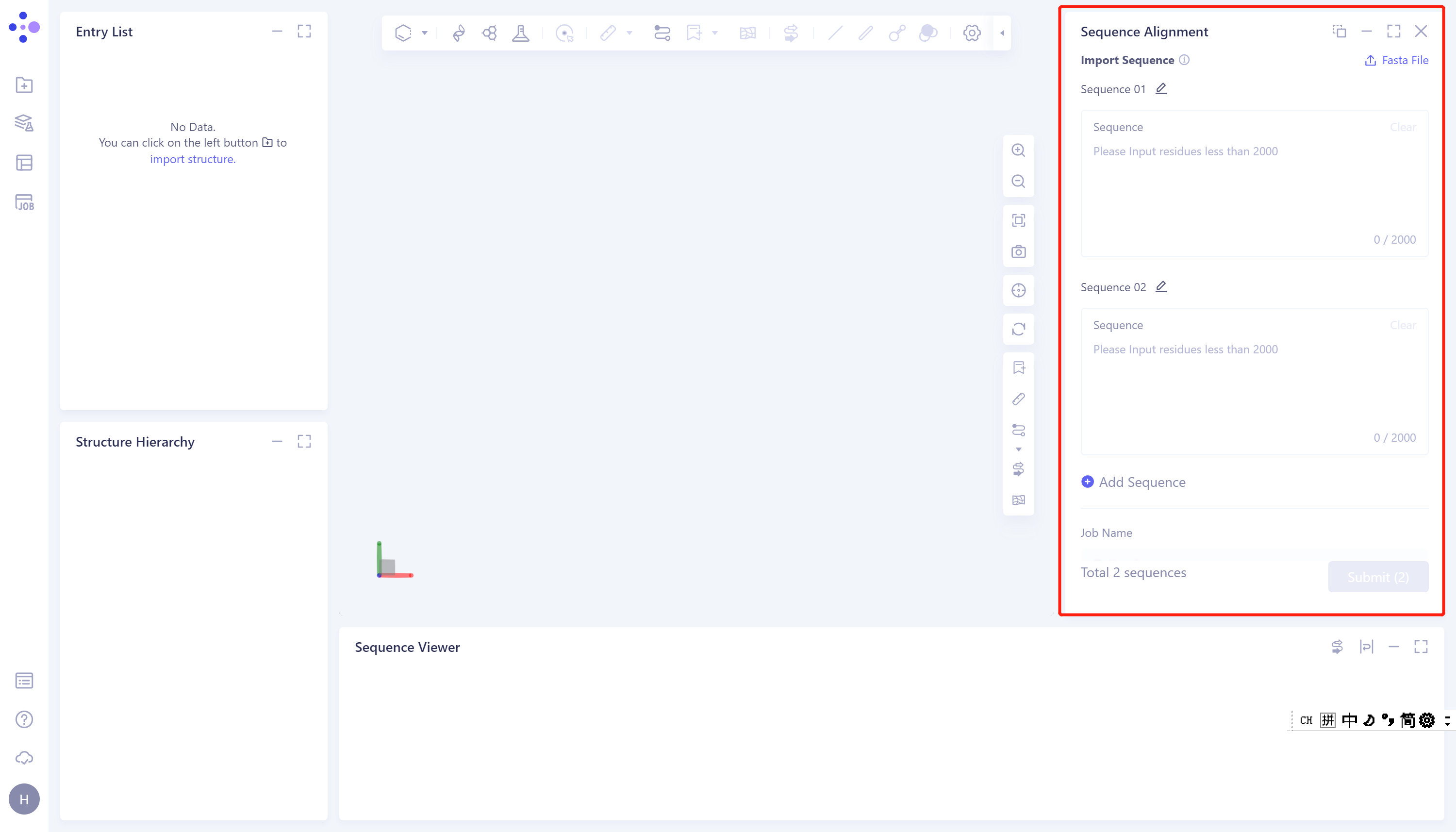Viewport: 1456px width, 832px height.
Task: Open the flask experiment tool
Action: 521,33
